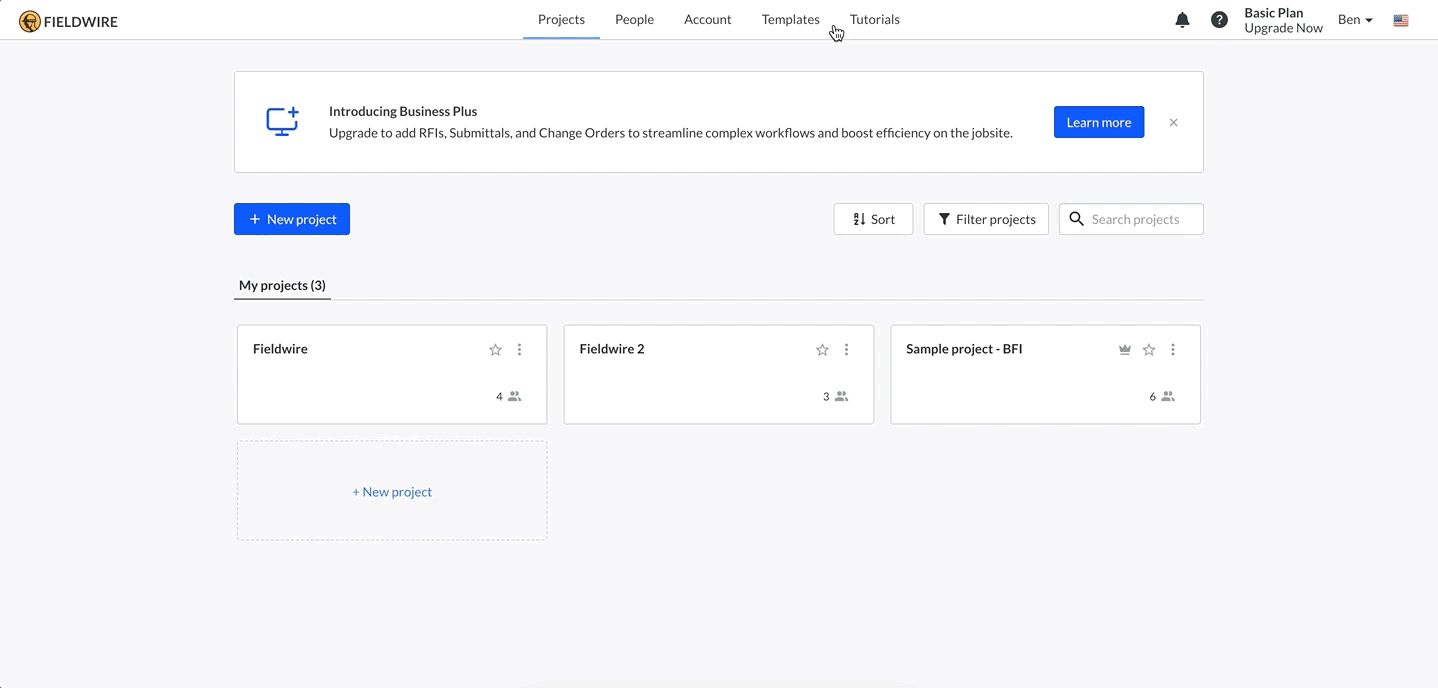Click the people icon on Fieldwire 2 card
Viewport: 1438px width, 688px height.
(x=841, y=397)
